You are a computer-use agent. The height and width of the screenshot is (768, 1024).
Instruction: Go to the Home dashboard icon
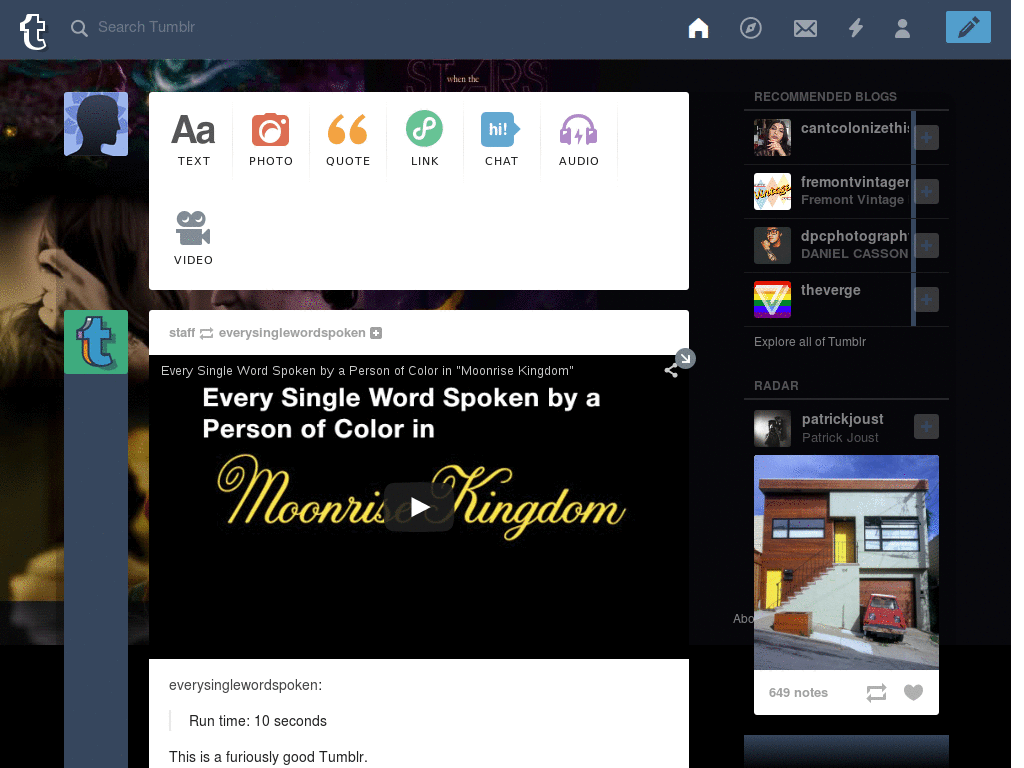point(698,28)
